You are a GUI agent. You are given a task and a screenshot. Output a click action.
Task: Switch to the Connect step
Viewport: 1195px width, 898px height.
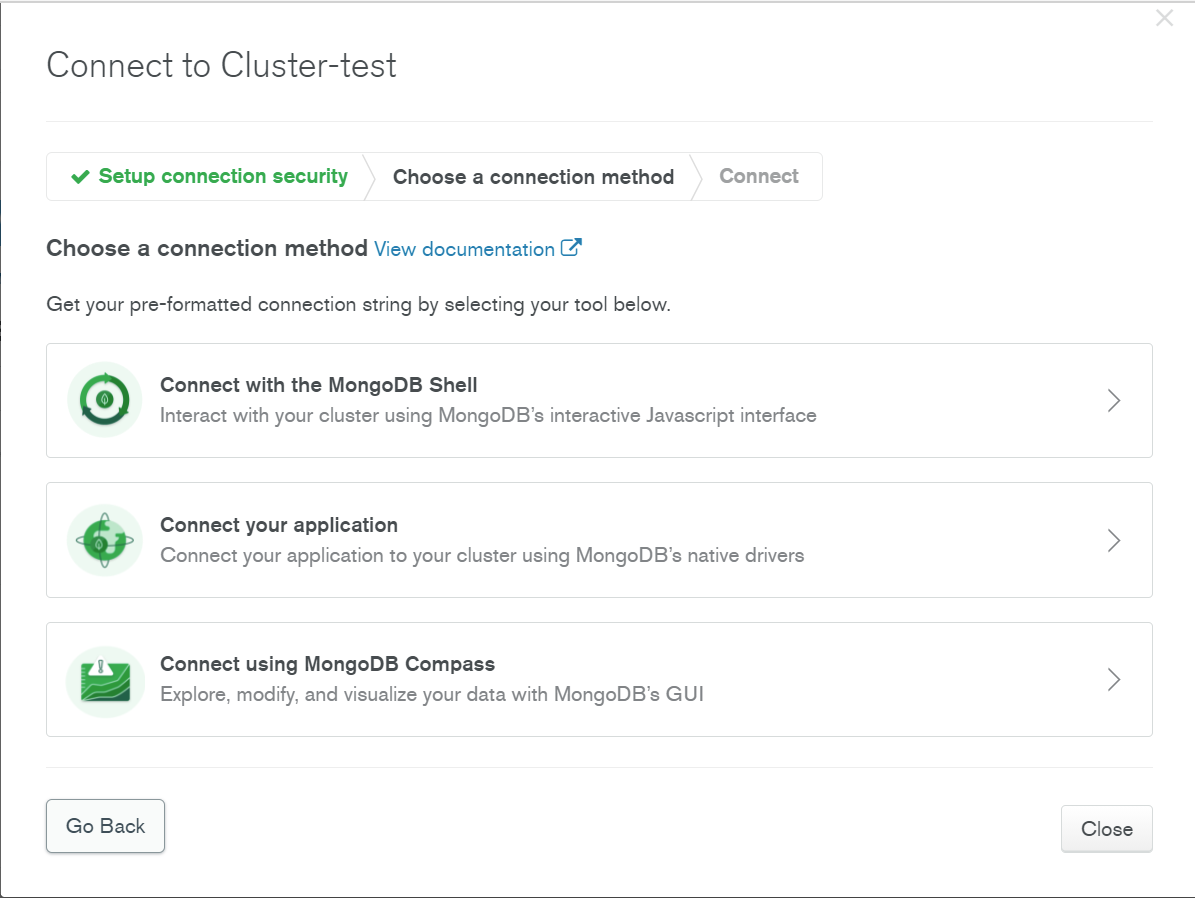[758, 176]
